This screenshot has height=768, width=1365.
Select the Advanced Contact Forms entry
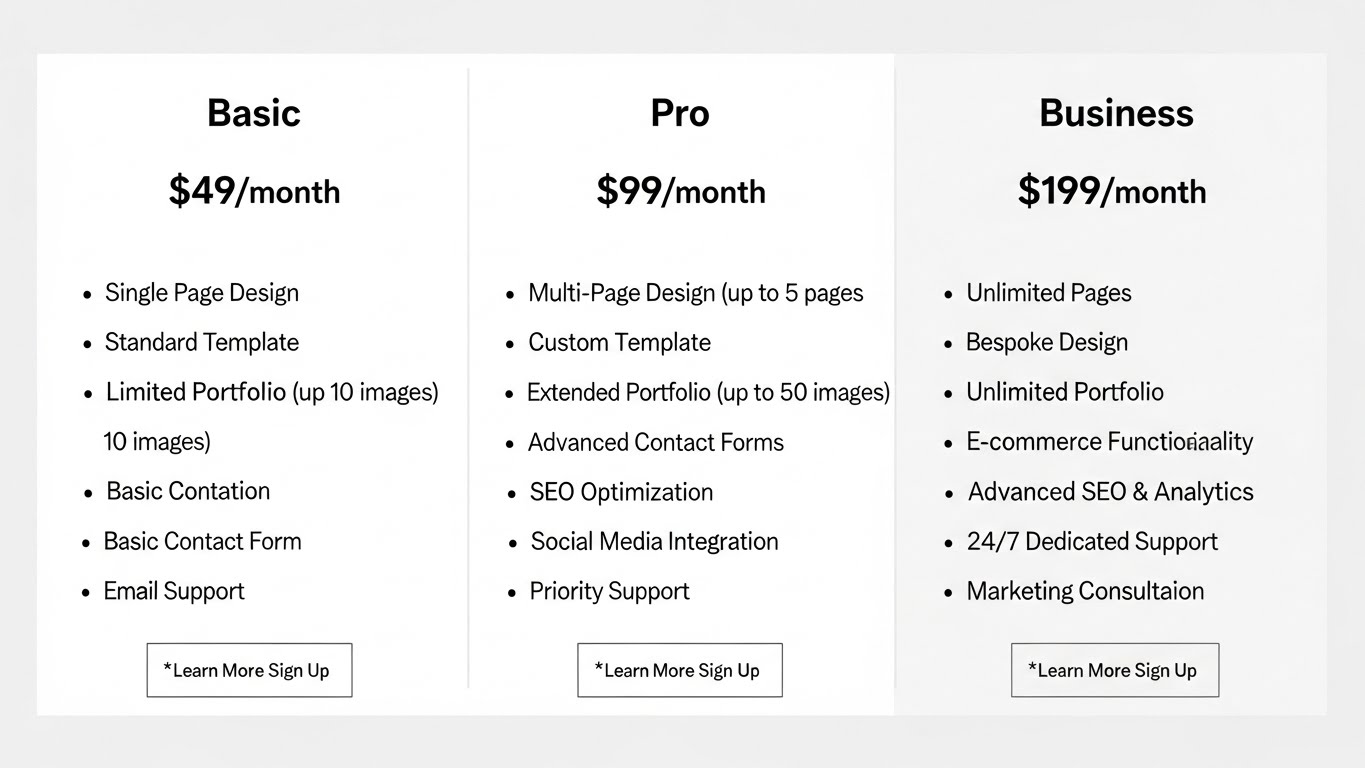[x=655, y=442]
